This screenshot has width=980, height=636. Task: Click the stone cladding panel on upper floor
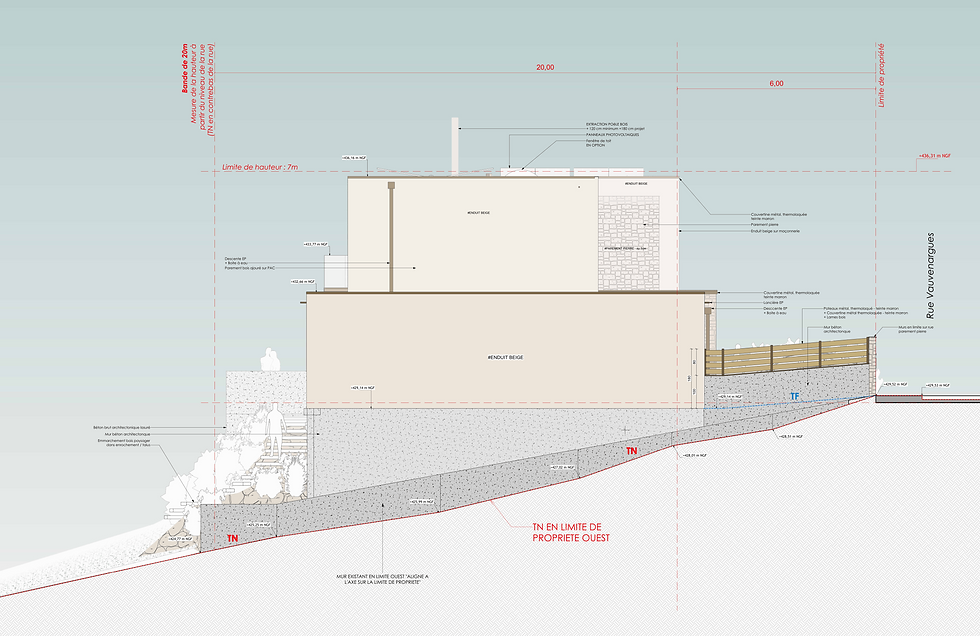[629, 243]
